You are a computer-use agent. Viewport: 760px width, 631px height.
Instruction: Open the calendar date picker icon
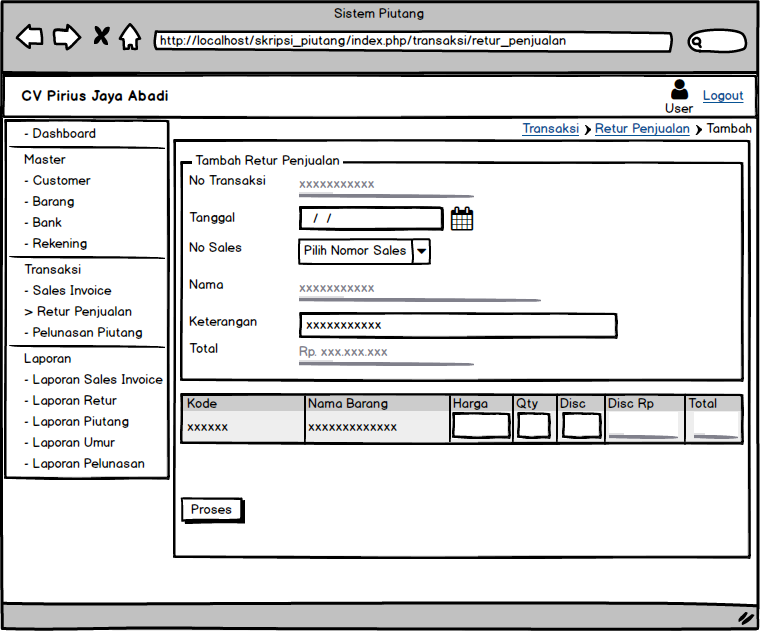click(x=462, y=219)
